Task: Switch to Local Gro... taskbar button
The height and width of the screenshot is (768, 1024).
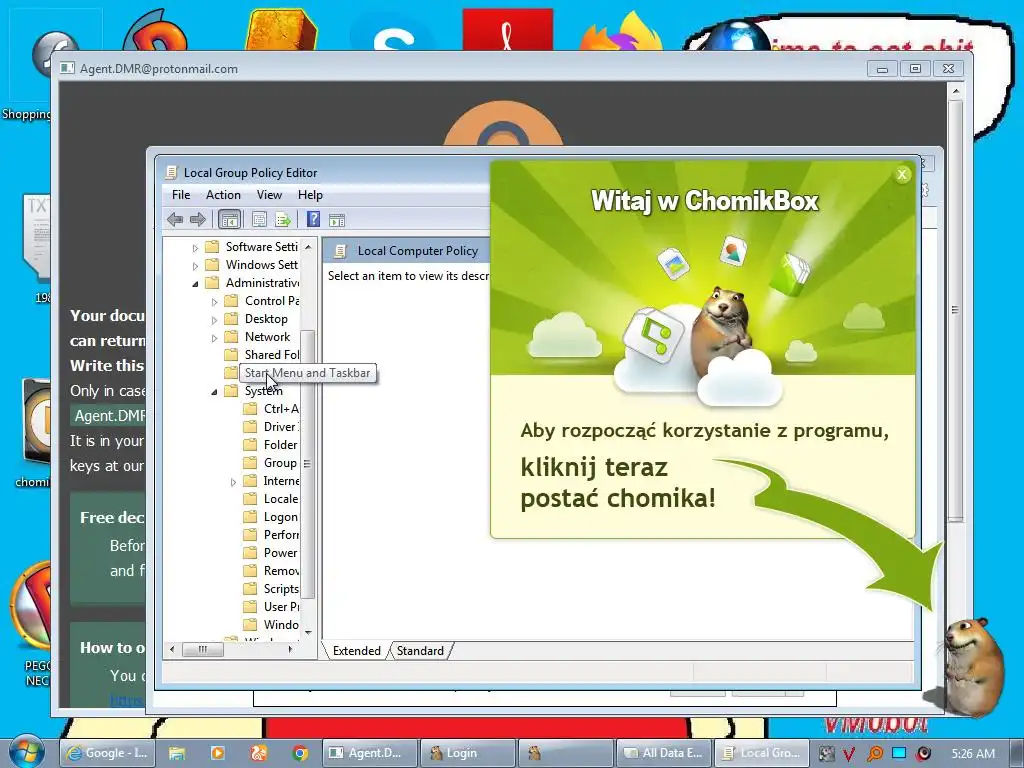Action: (762, 753)
